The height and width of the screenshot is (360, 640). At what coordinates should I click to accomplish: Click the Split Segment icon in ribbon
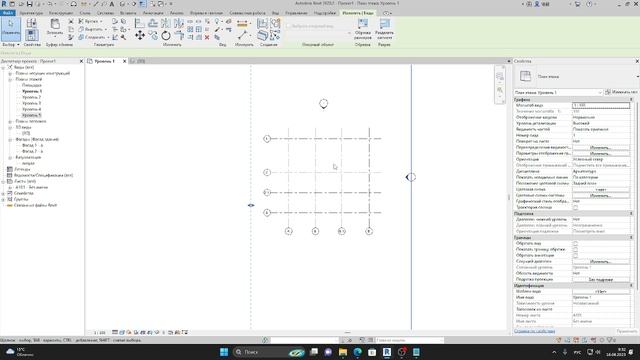pos(384,24)
